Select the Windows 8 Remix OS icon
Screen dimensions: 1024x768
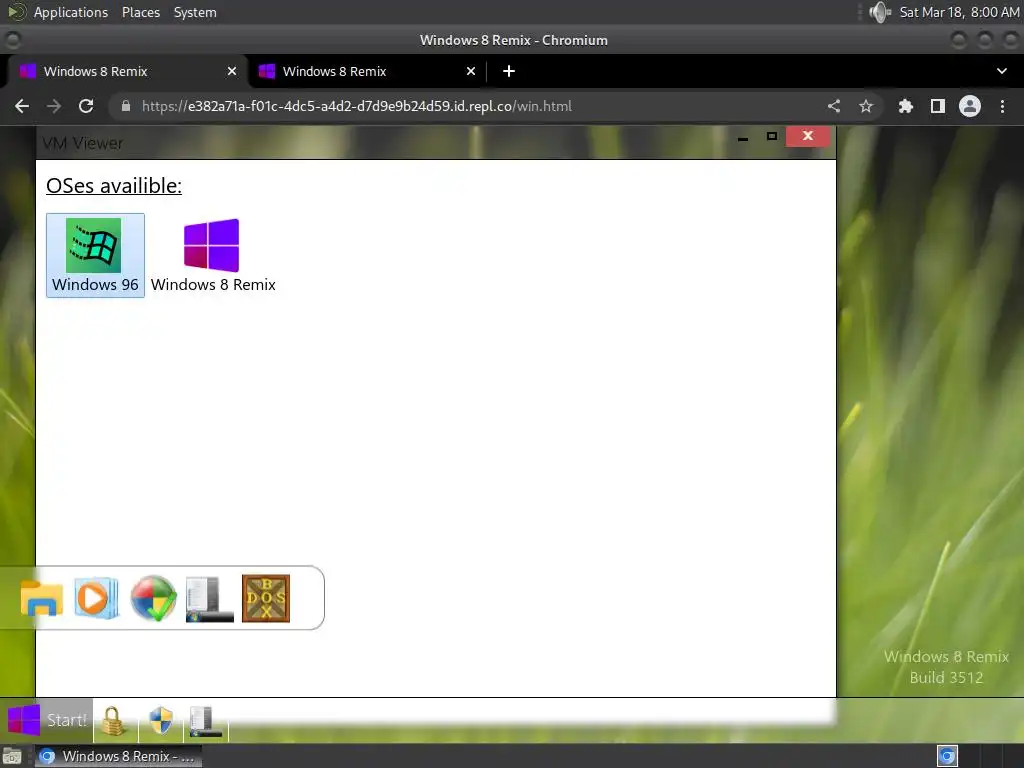click(213, 255)
